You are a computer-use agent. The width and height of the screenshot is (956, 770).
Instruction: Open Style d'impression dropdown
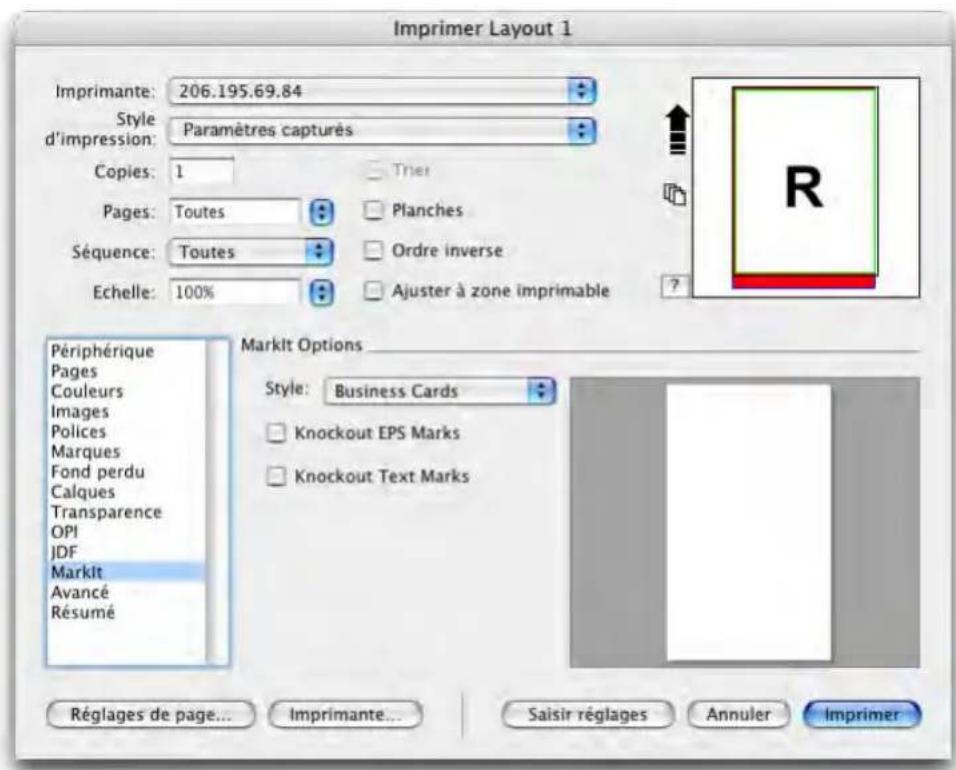pyautogui.click(x=382, y=130)
